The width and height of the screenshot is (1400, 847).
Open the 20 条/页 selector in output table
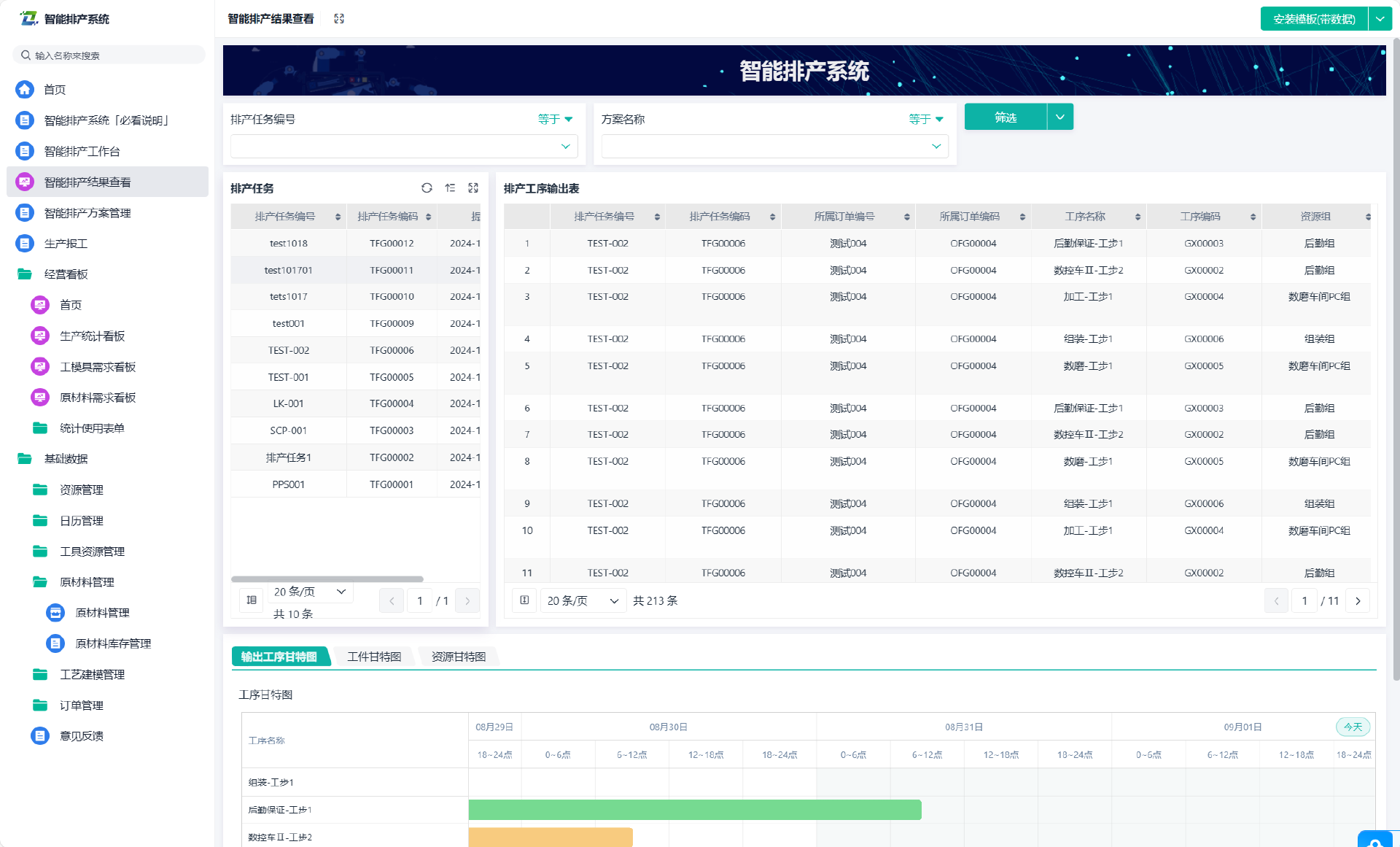[583, 600]
